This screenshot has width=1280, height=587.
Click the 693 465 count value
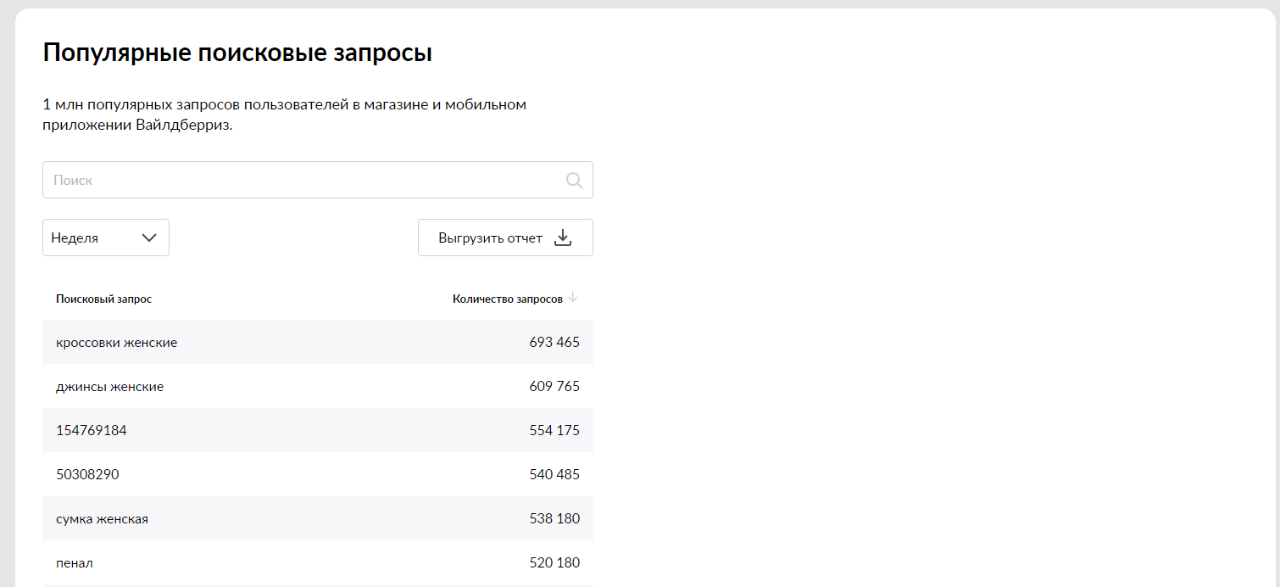(555, 342)
